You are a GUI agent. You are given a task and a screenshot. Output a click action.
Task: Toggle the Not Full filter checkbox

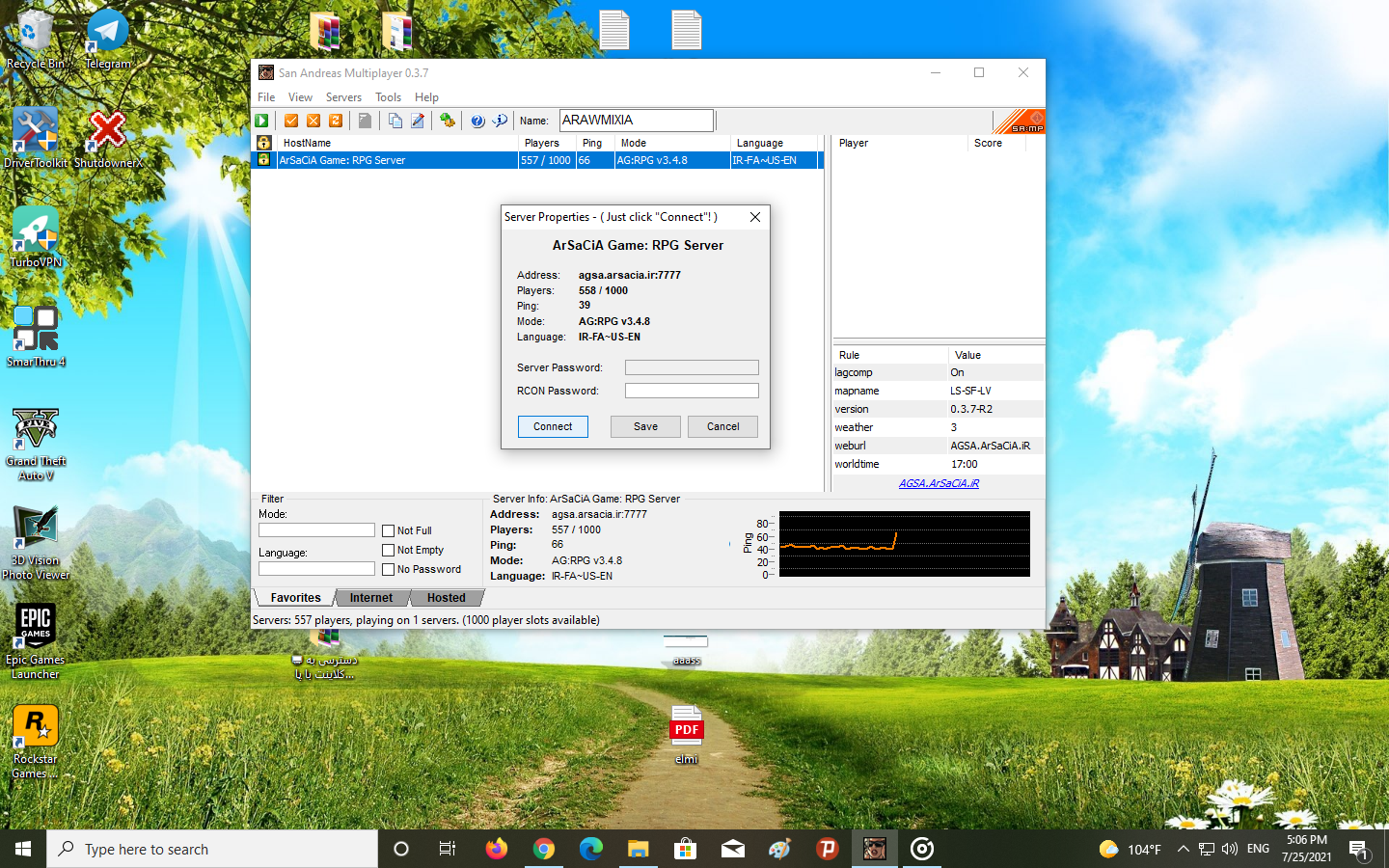click(389, 531)
